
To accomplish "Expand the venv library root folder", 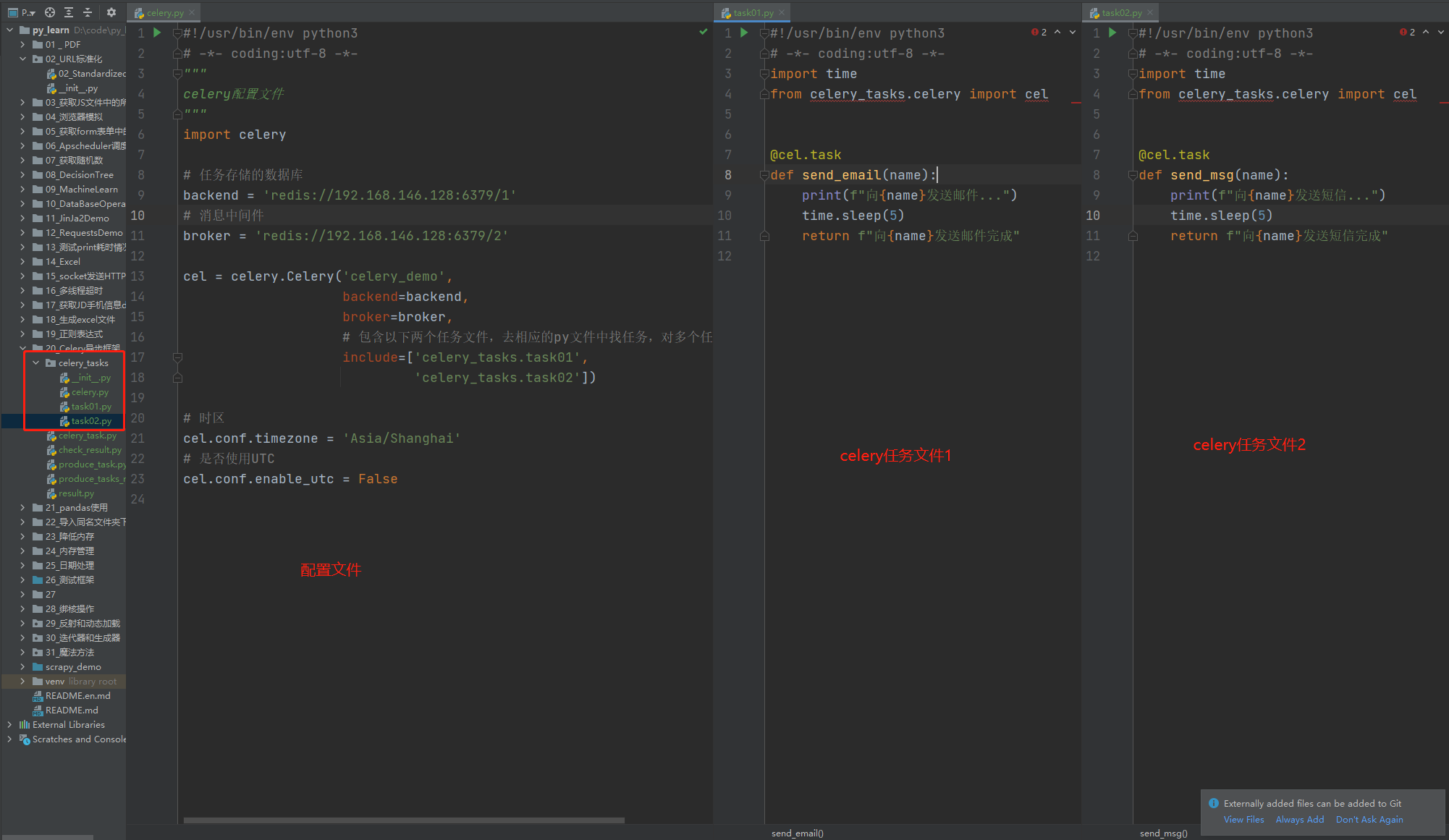I will pos(22,681).
